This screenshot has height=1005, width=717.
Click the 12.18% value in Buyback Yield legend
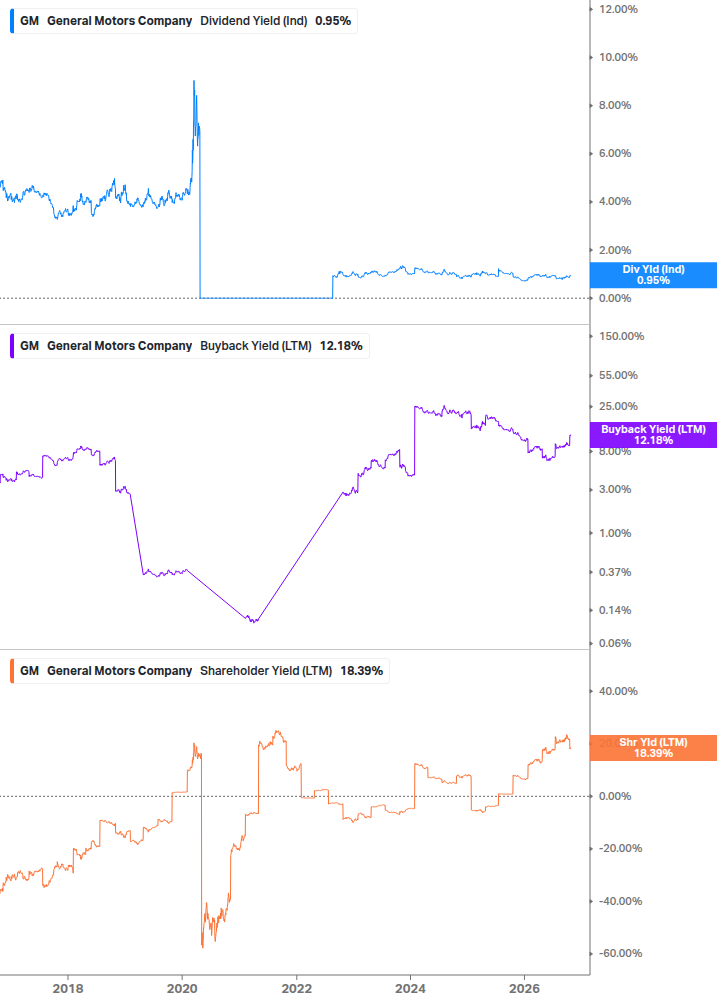pos(341,346)
